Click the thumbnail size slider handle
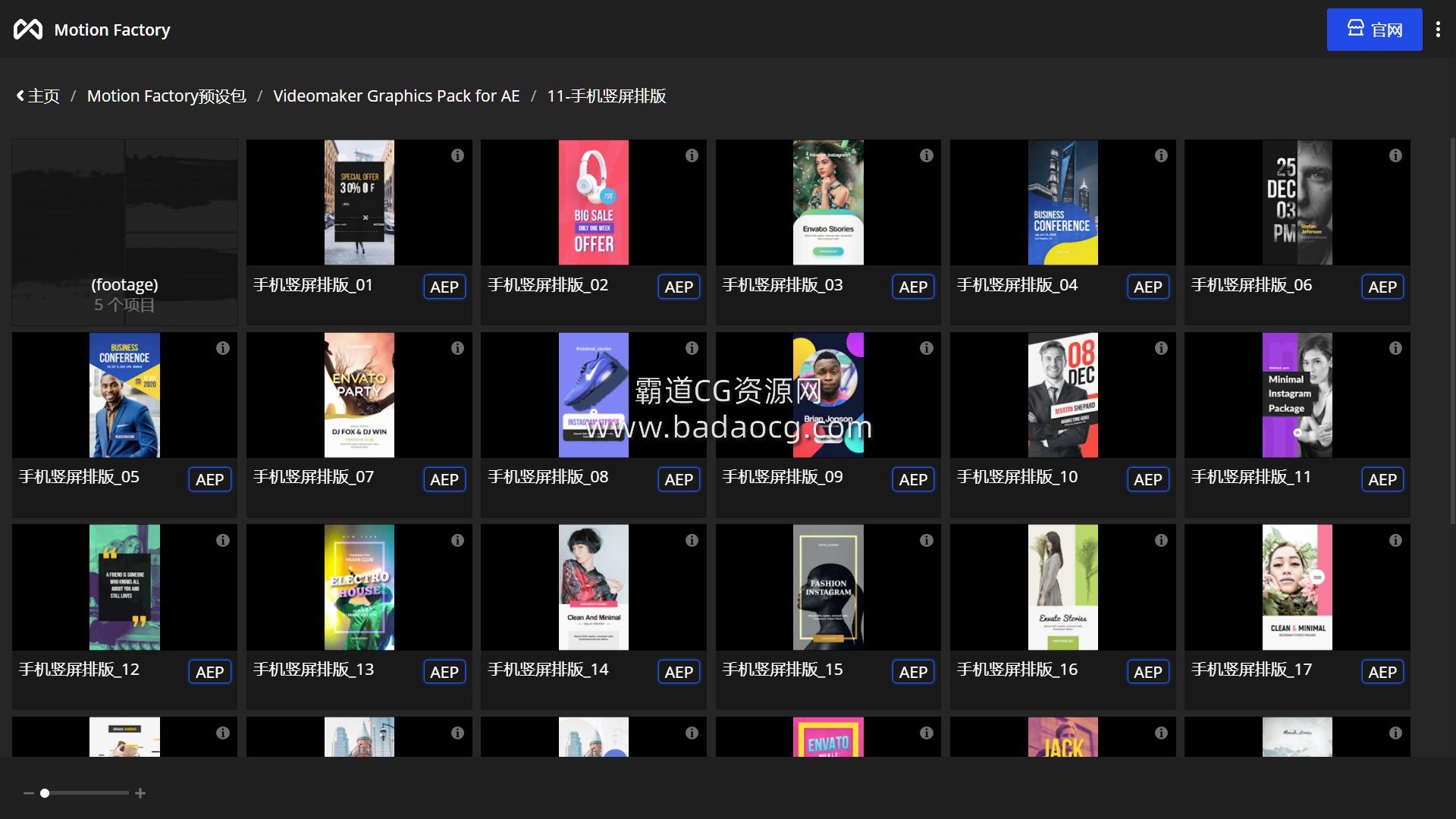 45,793
